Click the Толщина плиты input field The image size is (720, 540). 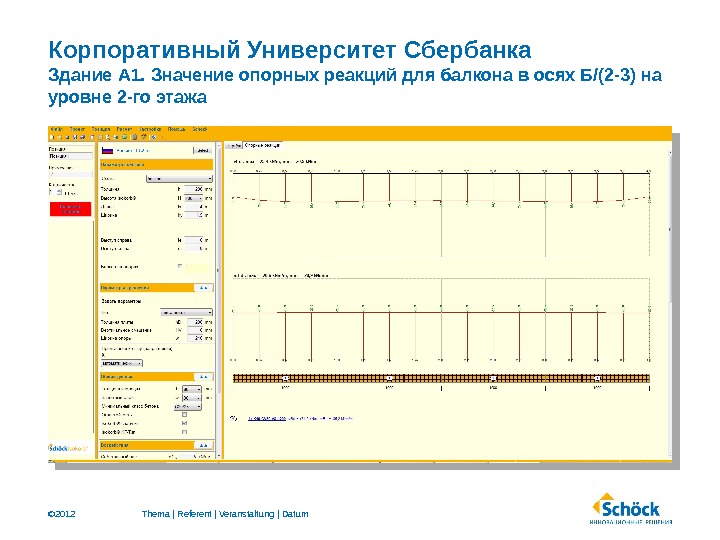click(x=195, y=322)
